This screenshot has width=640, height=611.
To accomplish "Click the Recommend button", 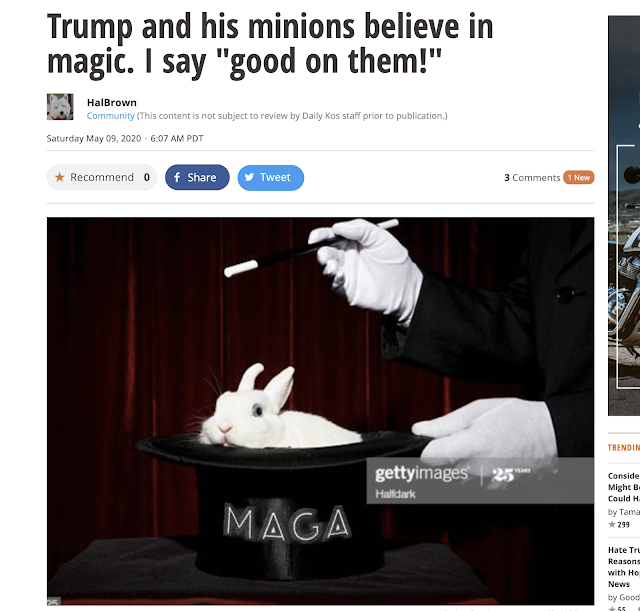I will coord(102,177).
